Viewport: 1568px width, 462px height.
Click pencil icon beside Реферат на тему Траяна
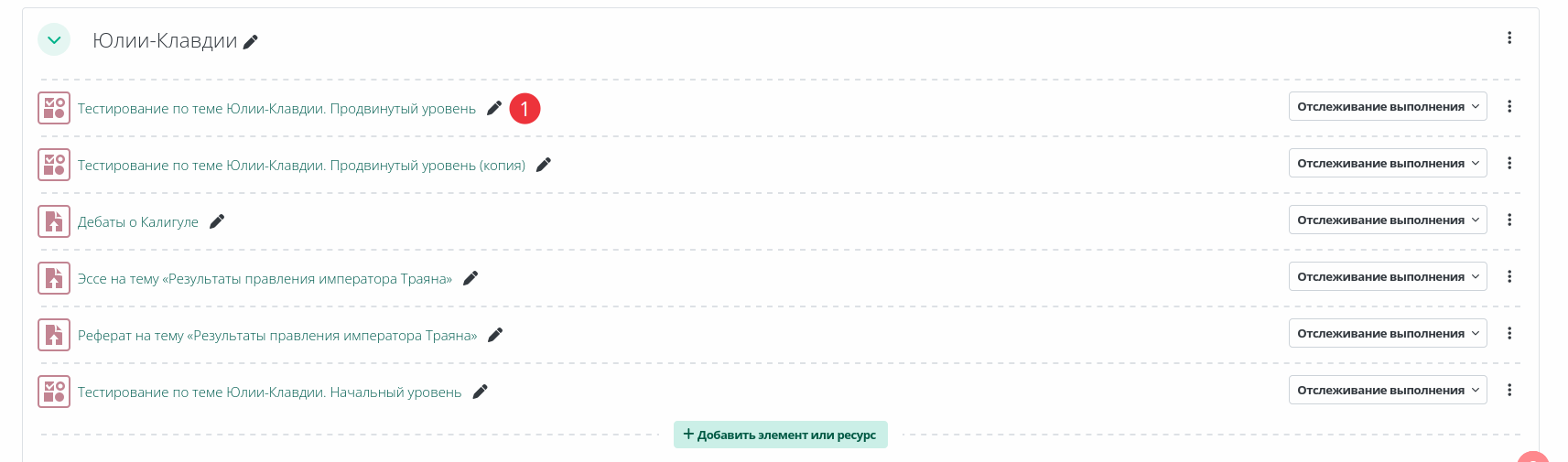(x=495, y=335)
